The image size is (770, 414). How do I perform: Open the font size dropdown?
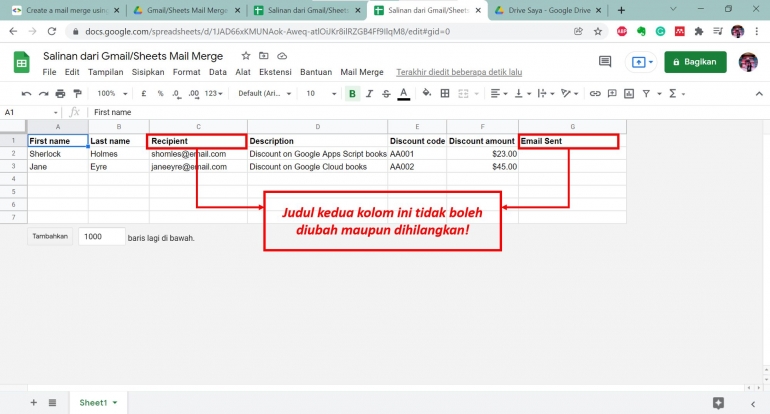click(x=321, y=93)
